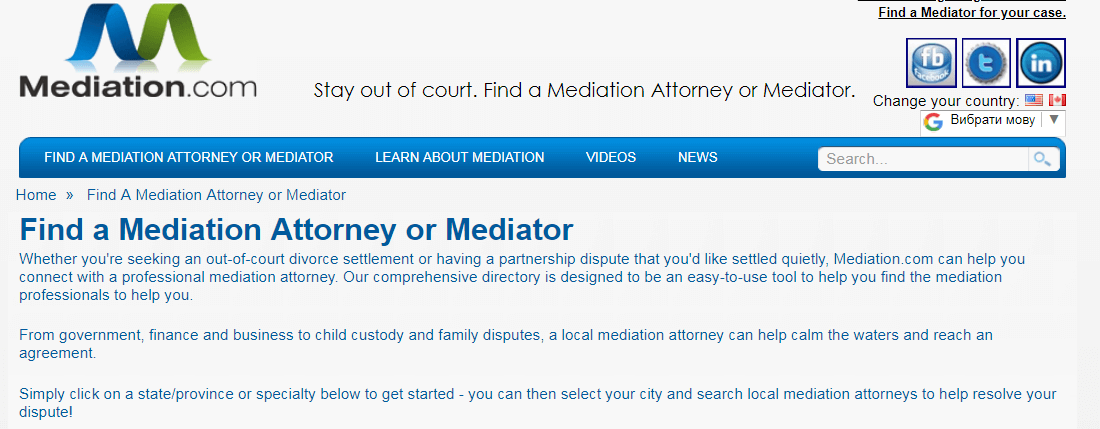Open the Twitter social icon
This screenshot has height=429, width=1100.
coord(986,62)
